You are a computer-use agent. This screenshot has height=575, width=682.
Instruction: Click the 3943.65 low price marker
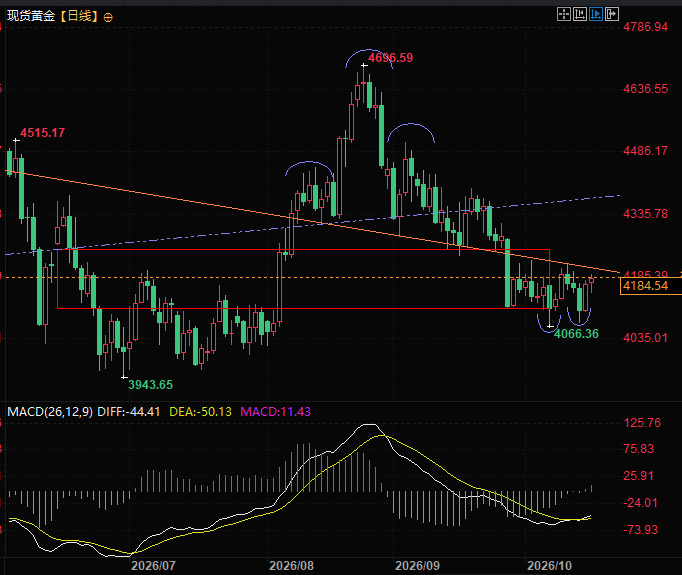(150, 384)
